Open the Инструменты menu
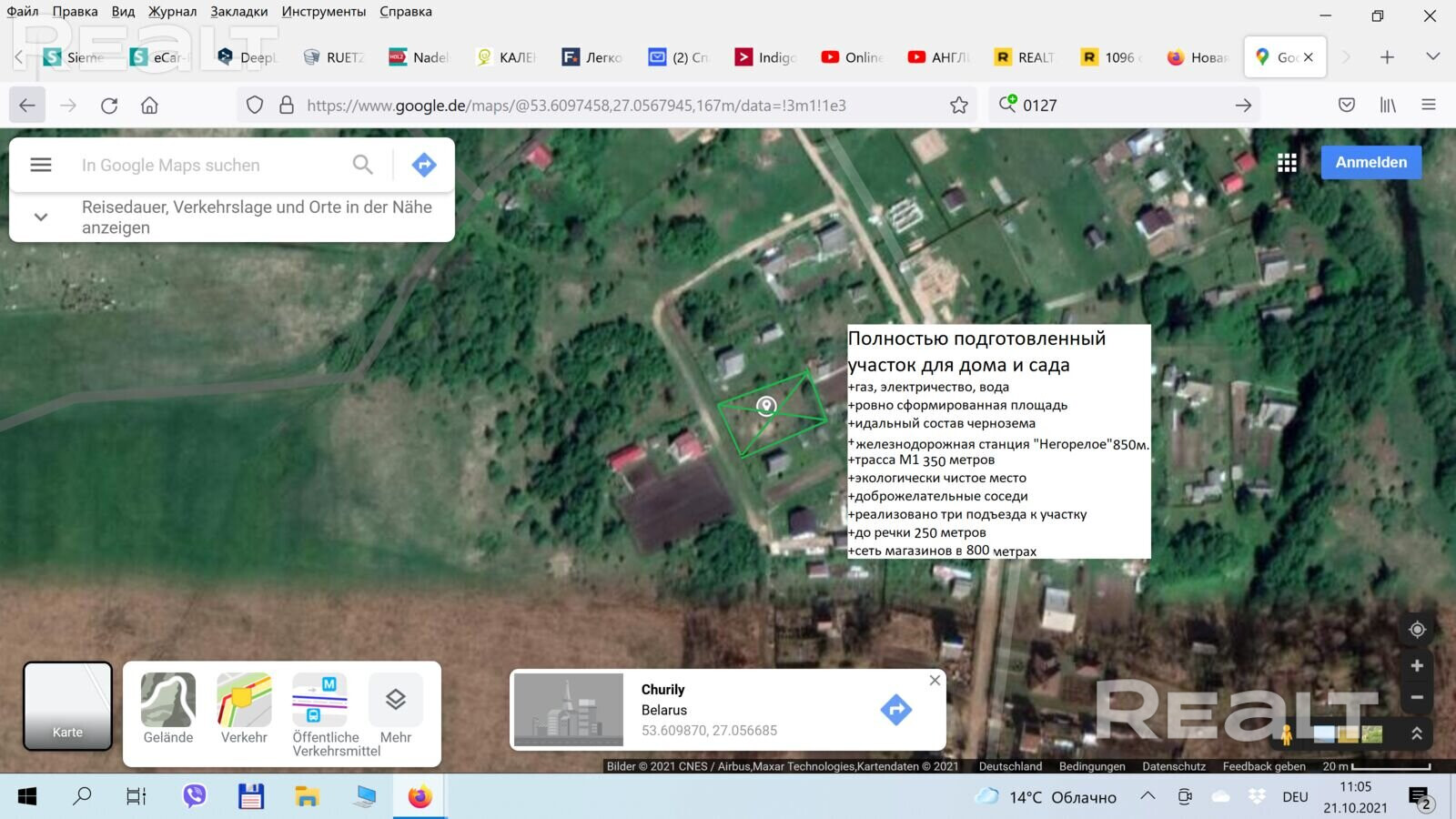The width and height of the screenshot is (1456, 819). click(323, 12)
